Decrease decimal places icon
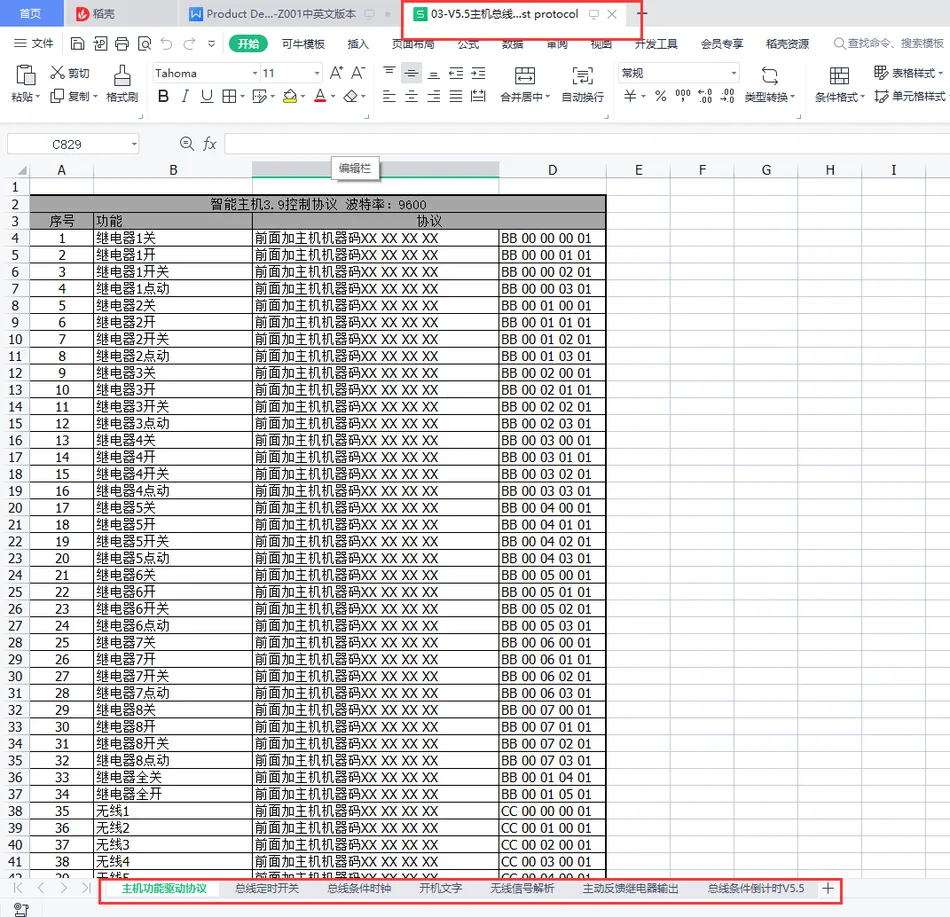The height and width of the screenshot is (917, 950). click(728, 96)
